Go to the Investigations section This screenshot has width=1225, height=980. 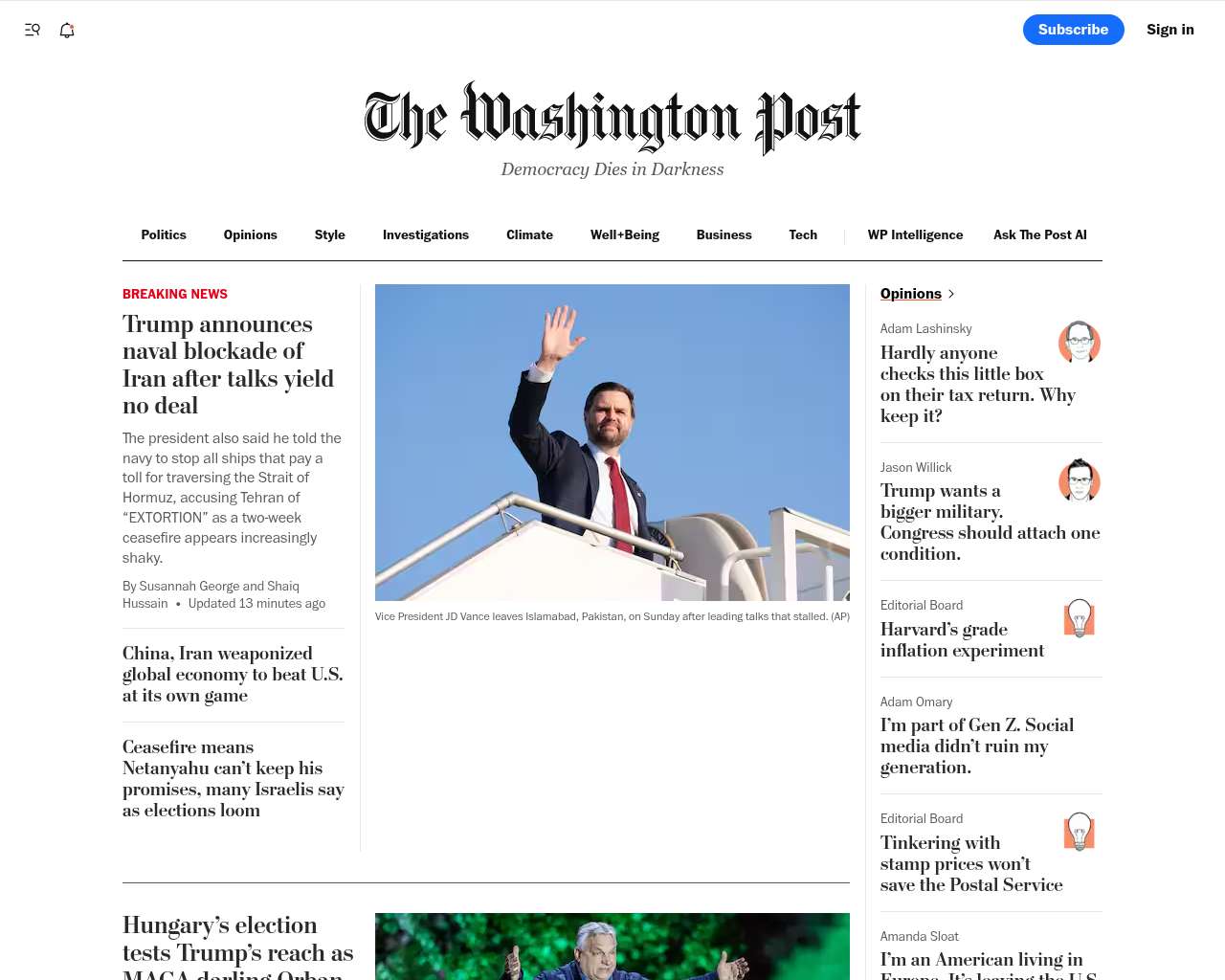click(426, 234)
